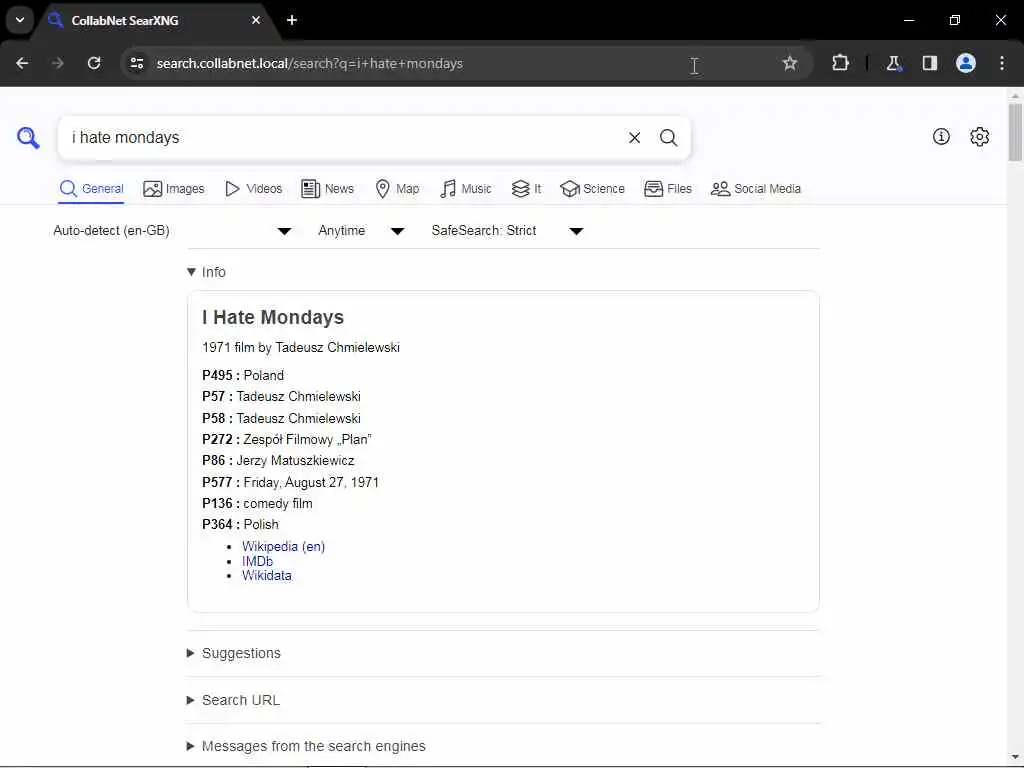Open site information icon in address bar
This screenshot has height=768, width=1024.
136,63
